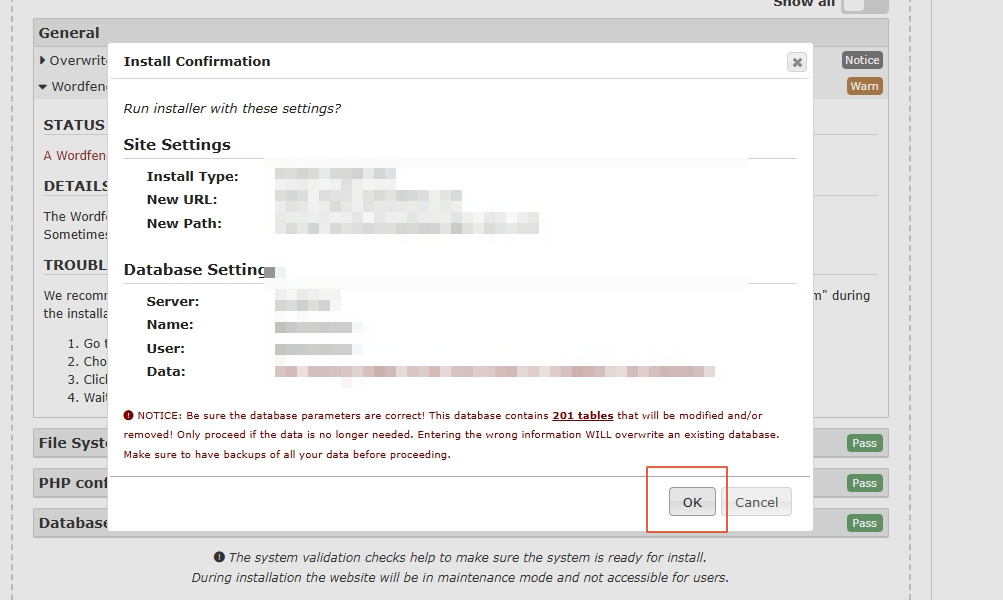Click the Install Confirmation title bar
This screenshot has height=600, width=1003.
coord(400,61)
